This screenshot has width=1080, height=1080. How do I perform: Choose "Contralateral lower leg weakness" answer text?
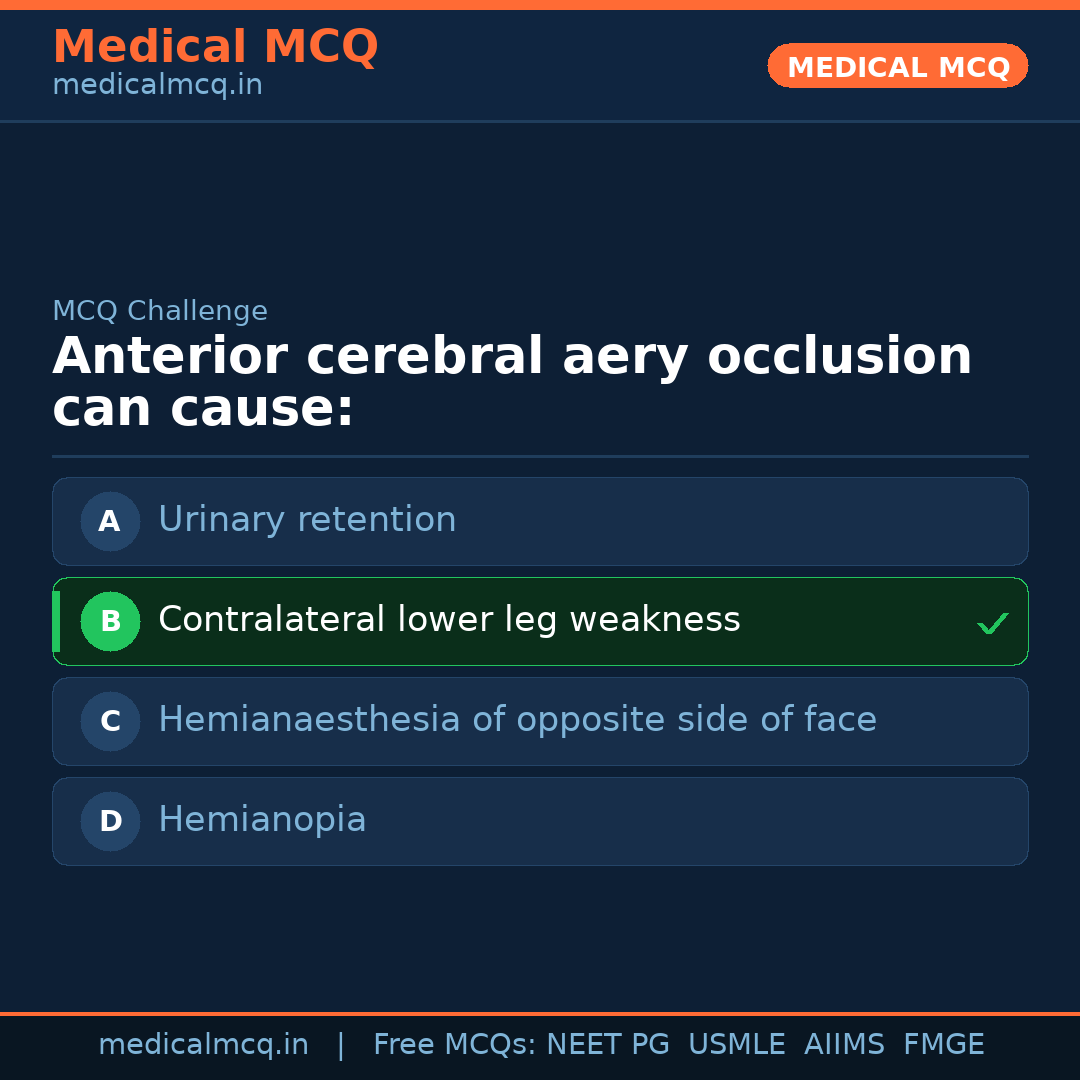(449, 620)
